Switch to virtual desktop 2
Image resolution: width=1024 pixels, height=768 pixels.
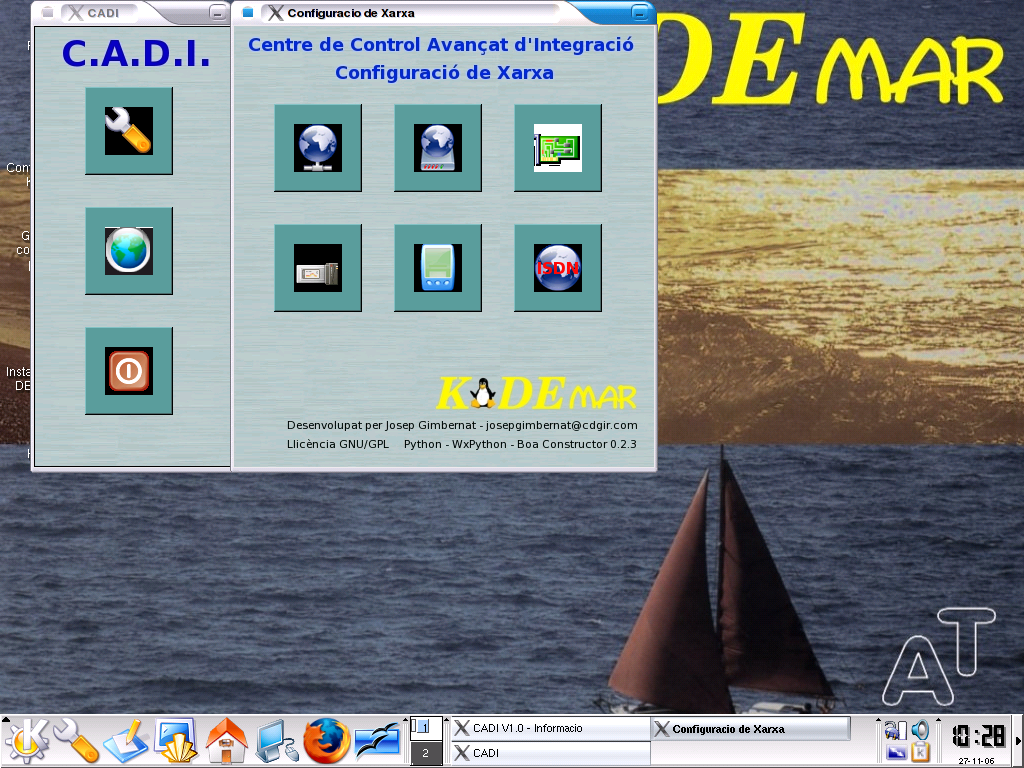(x=425, y=754)
